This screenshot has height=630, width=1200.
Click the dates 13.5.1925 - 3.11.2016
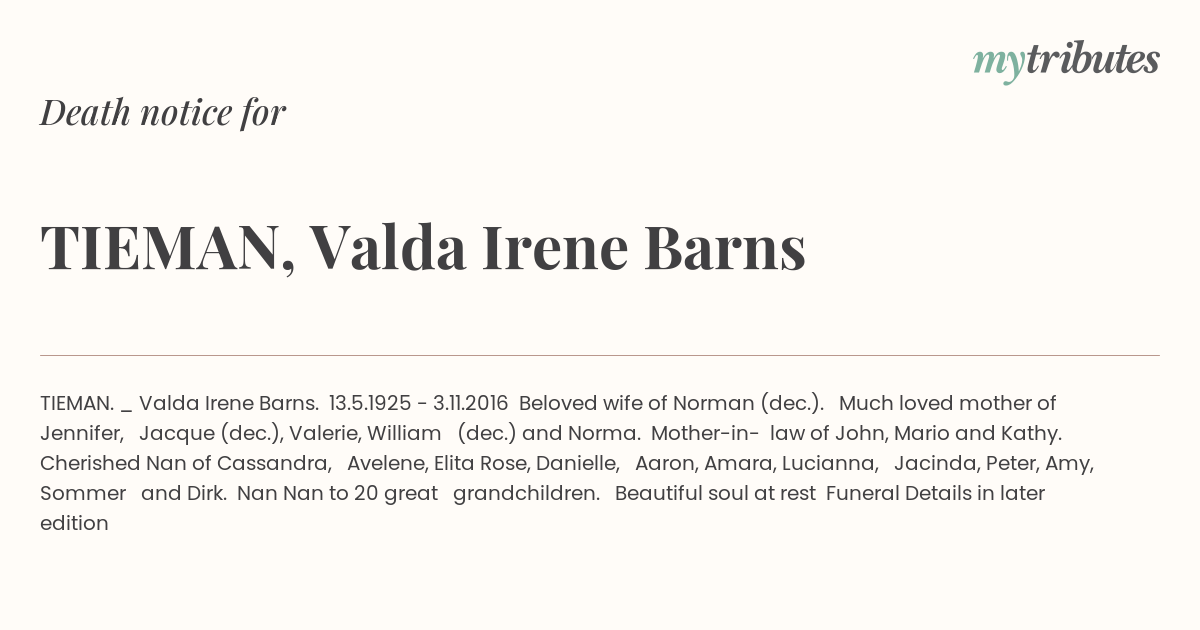coord(418,404)
